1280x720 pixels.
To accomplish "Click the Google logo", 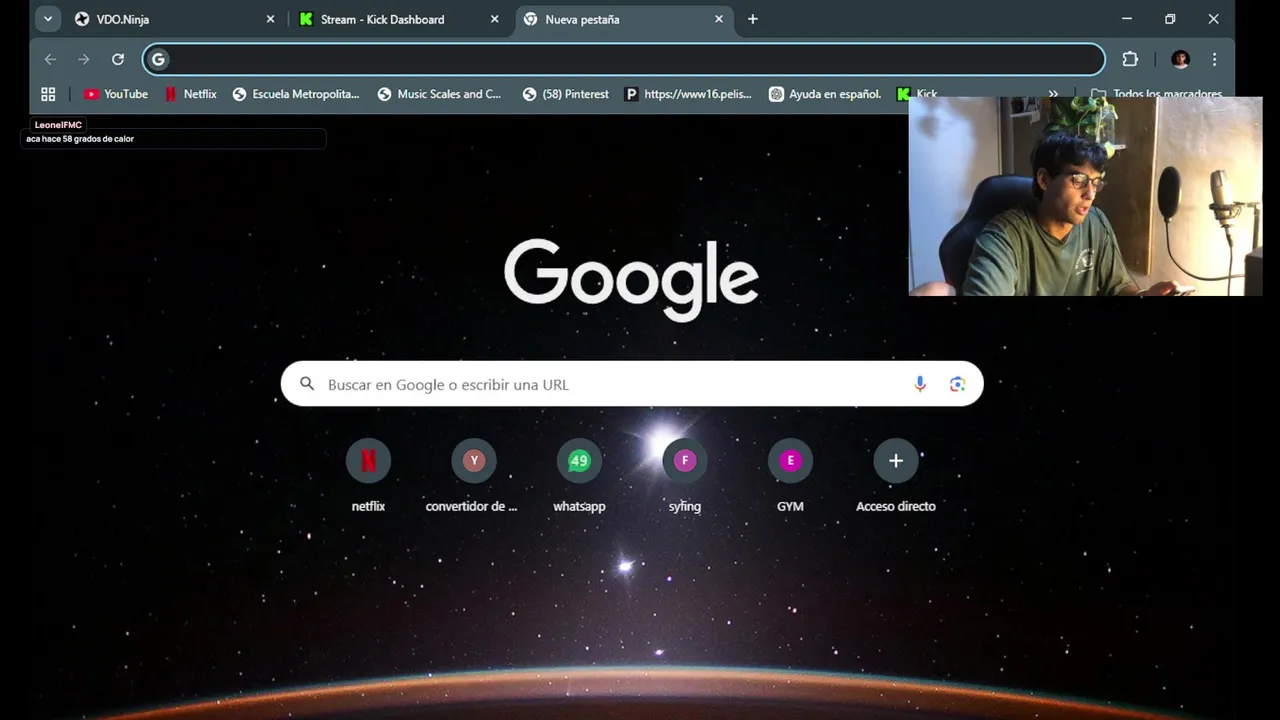I will pyautogui.click(x=631, y=279).
